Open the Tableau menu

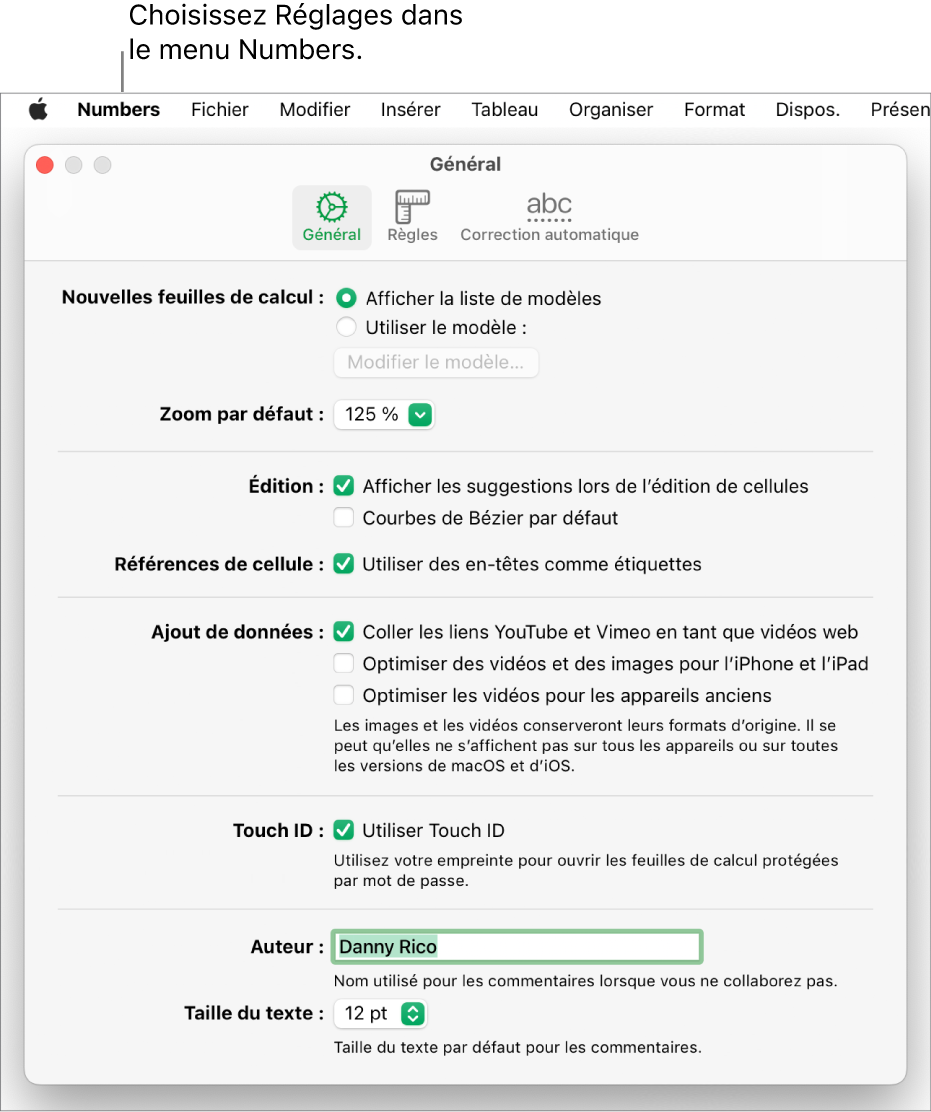pyautogui.click(x=505, y=110)
